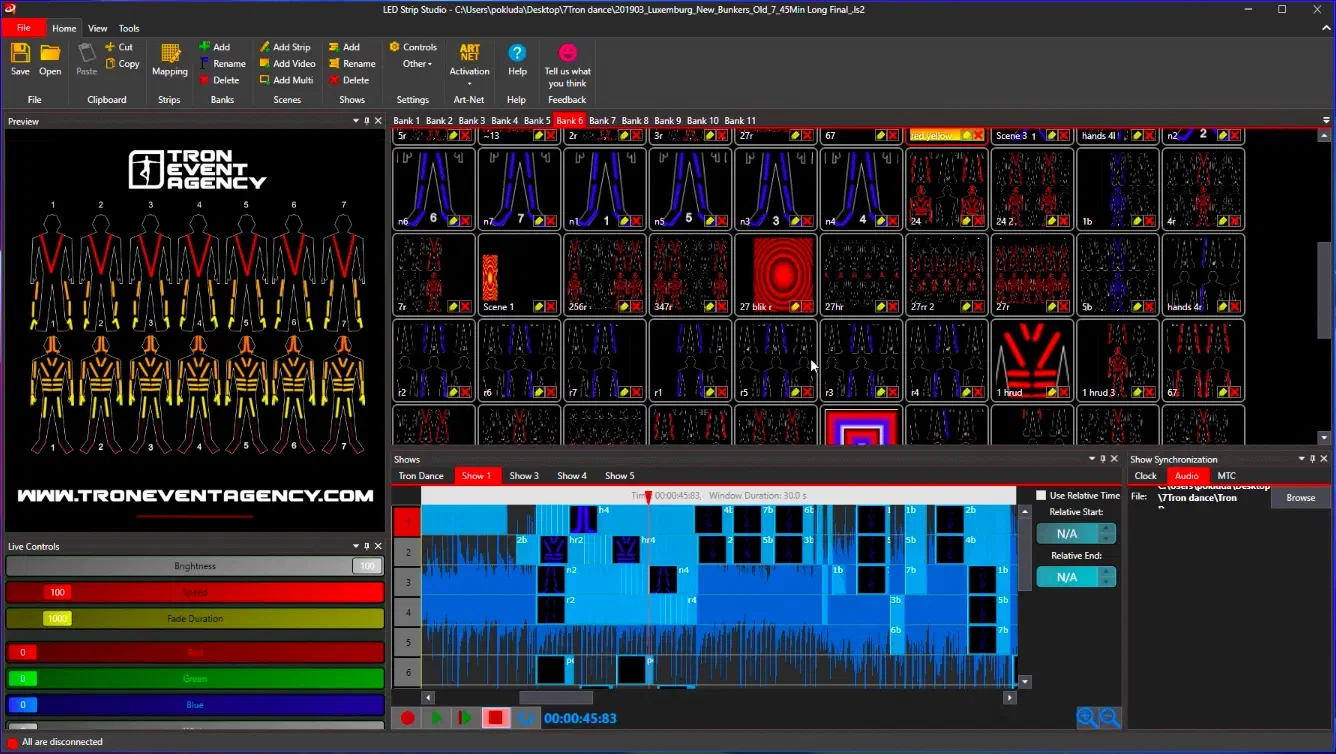Click the red File menu button

click(23, 28)
